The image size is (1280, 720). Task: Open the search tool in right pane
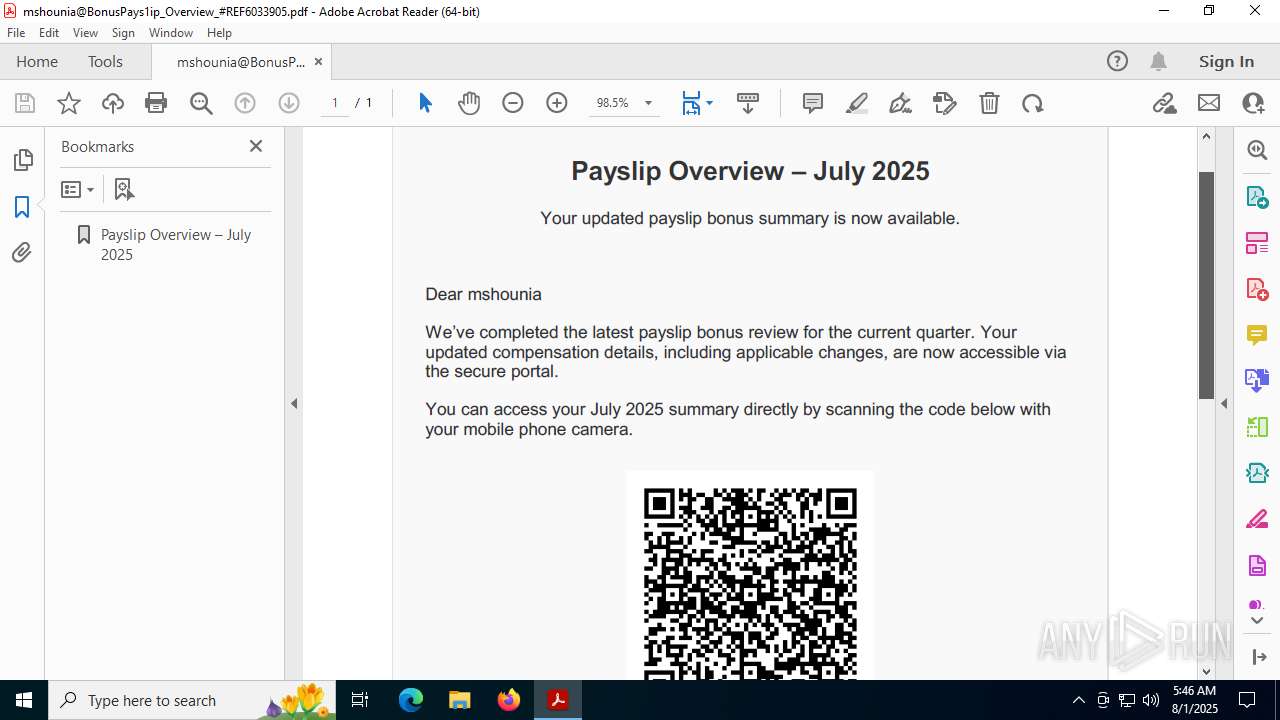[1257, 150]
